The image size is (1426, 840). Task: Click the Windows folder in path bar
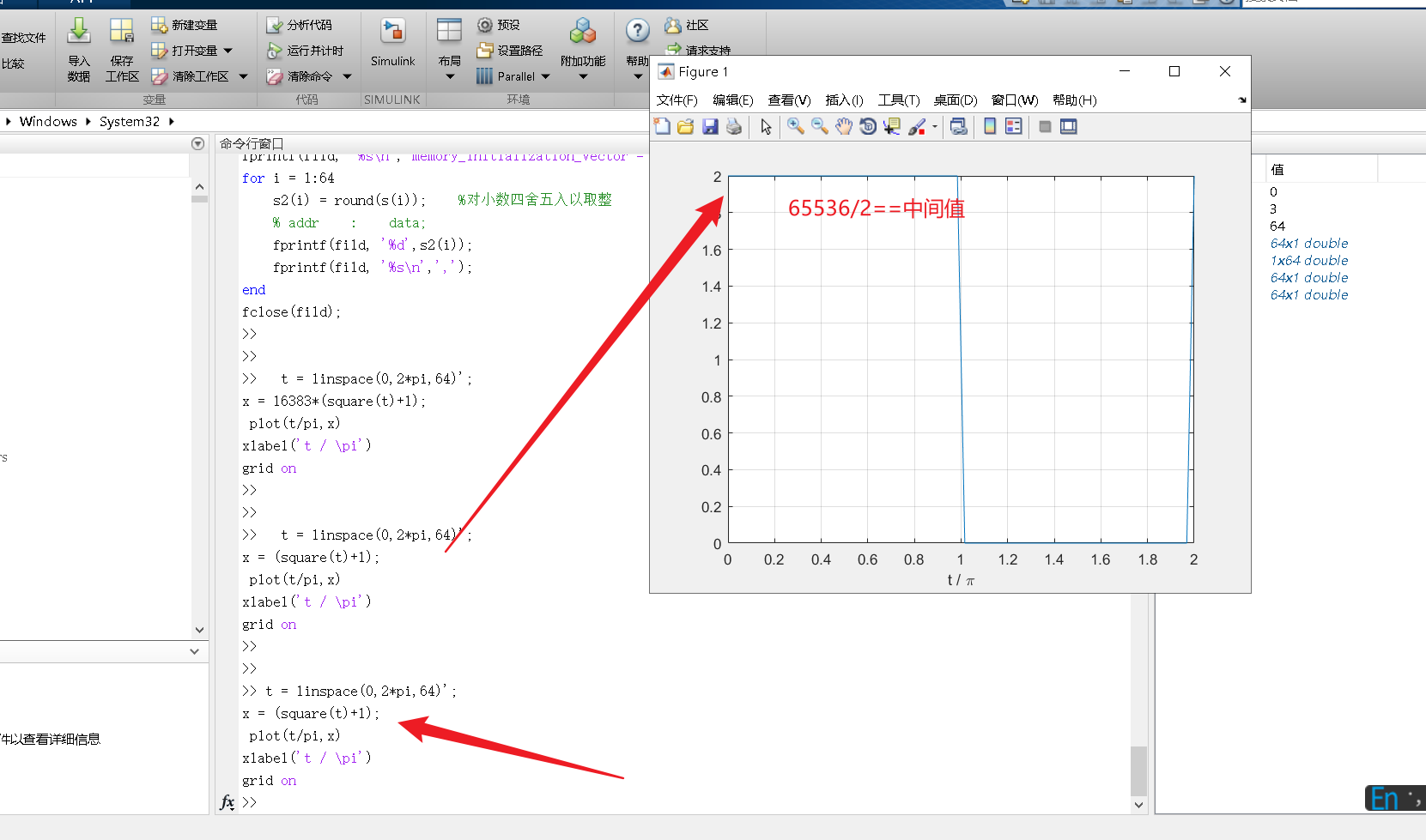48,122
